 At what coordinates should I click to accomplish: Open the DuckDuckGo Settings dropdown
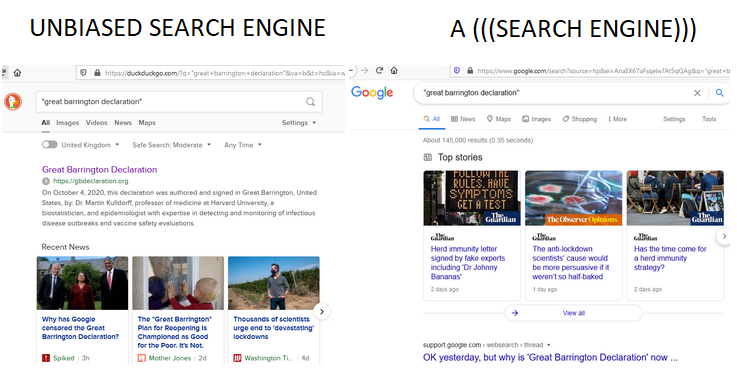pos(299,123)
